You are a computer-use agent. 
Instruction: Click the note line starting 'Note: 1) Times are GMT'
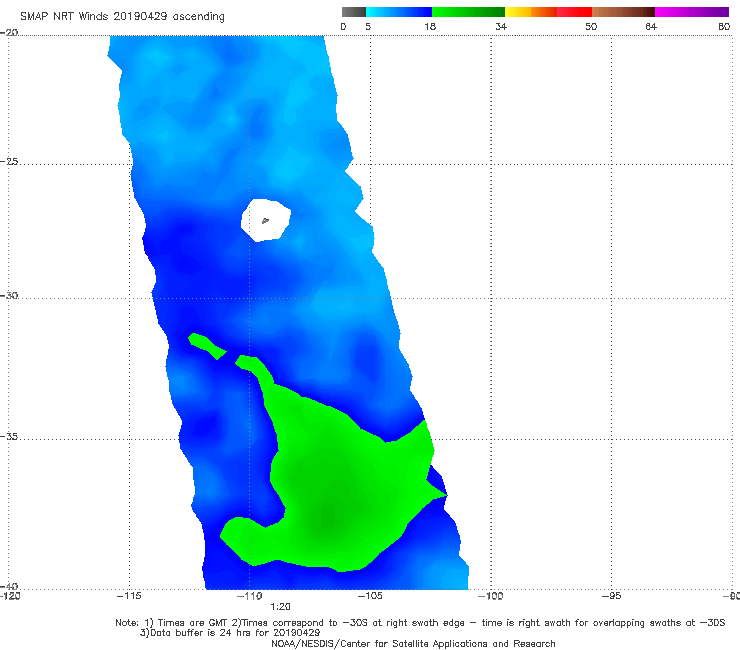pos(420,623)
